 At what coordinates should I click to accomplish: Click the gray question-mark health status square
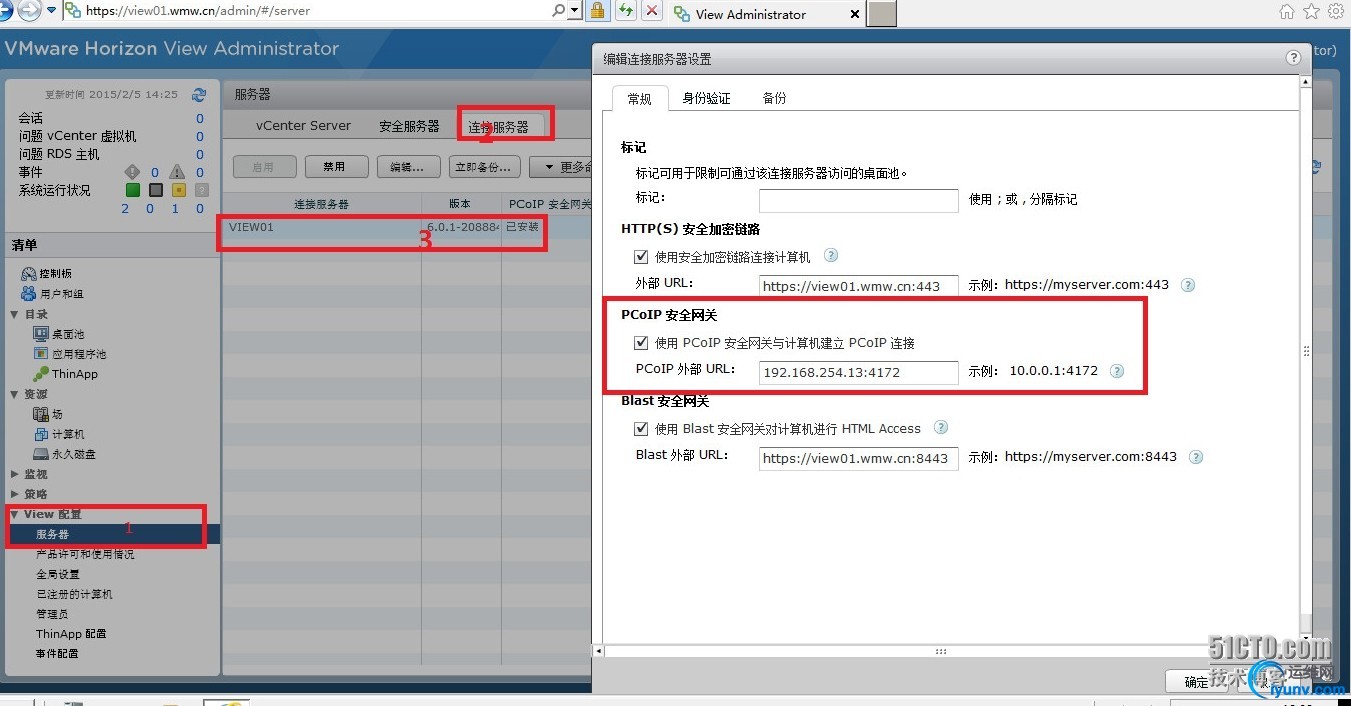tap(202, 190)
